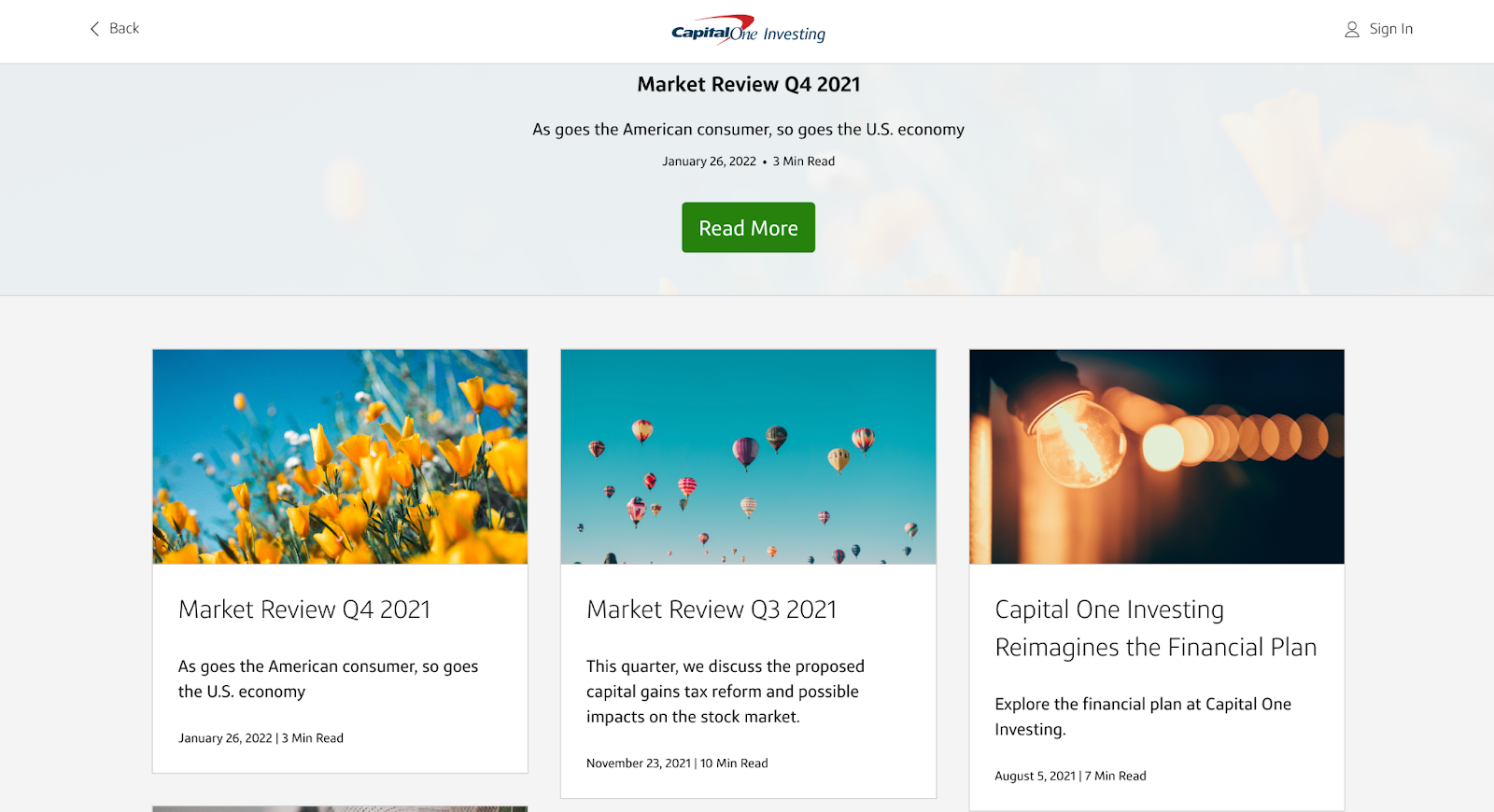The width and height of the screenshot is (1494, 812).
Task: Click the hero heading Market Review Q4 2021
Action: pyautogui.click(x=749, y=85)
